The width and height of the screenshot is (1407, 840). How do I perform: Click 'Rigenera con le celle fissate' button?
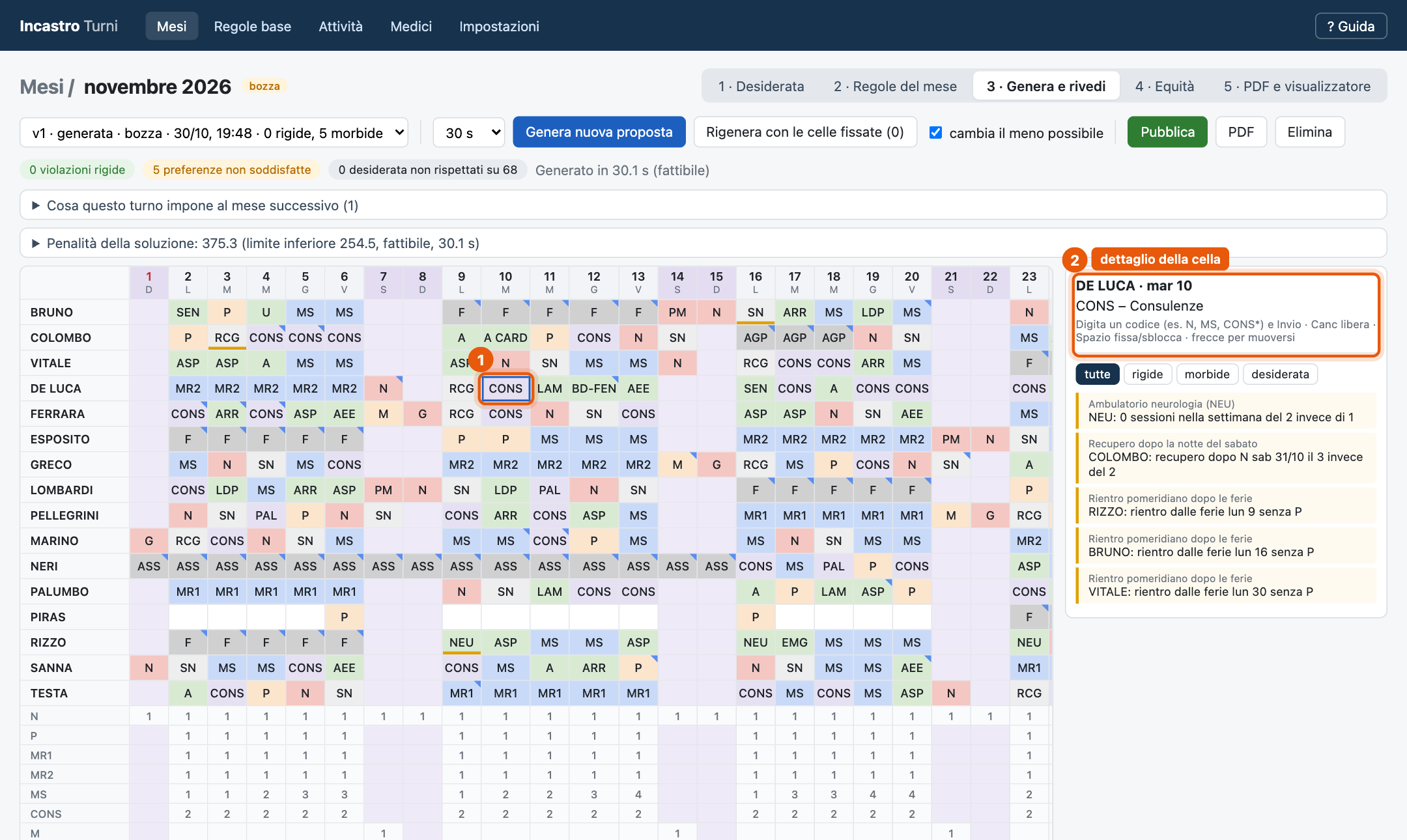[x=805, y=132]
